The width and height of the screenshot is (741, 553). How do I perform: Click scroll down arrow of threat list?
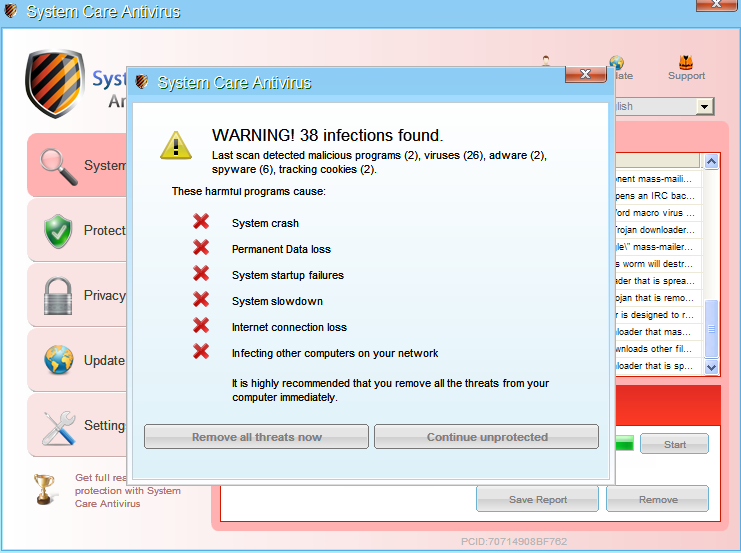[x=711, y=367]
